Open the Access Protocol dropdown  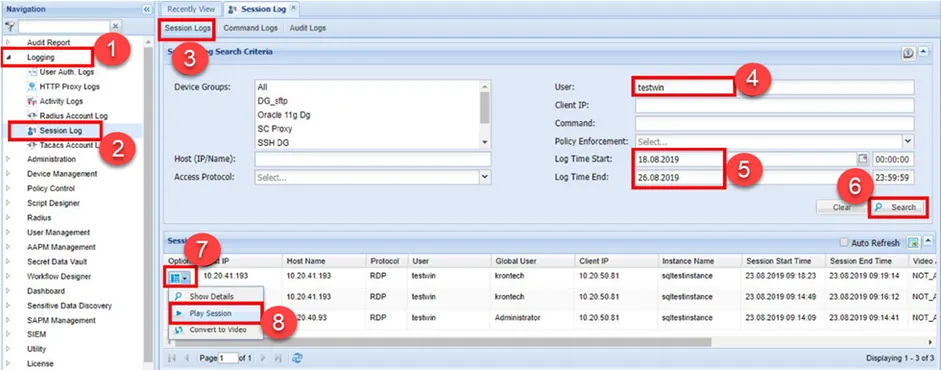tap(485, 177)
